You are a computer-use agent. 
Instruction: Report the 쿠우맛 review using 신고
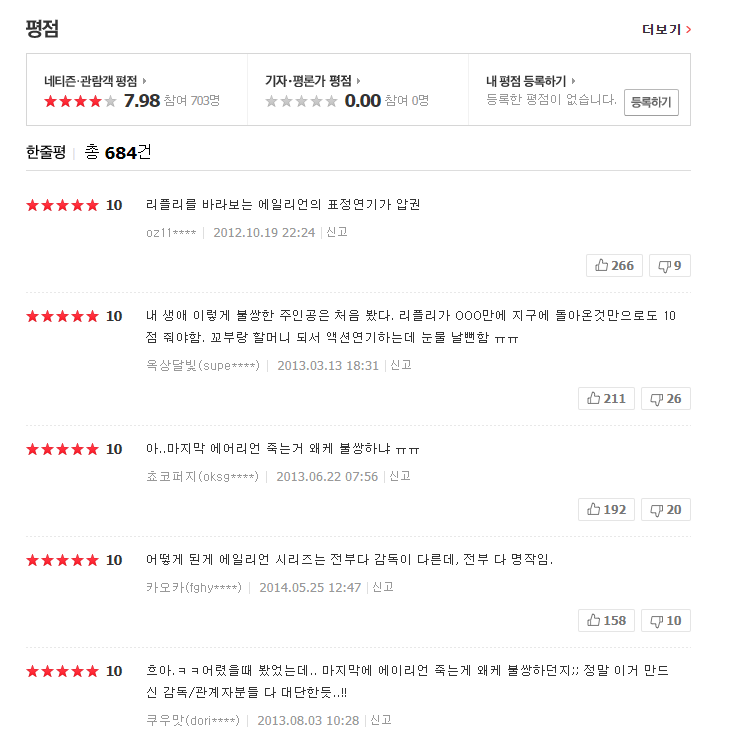(381, 719)
